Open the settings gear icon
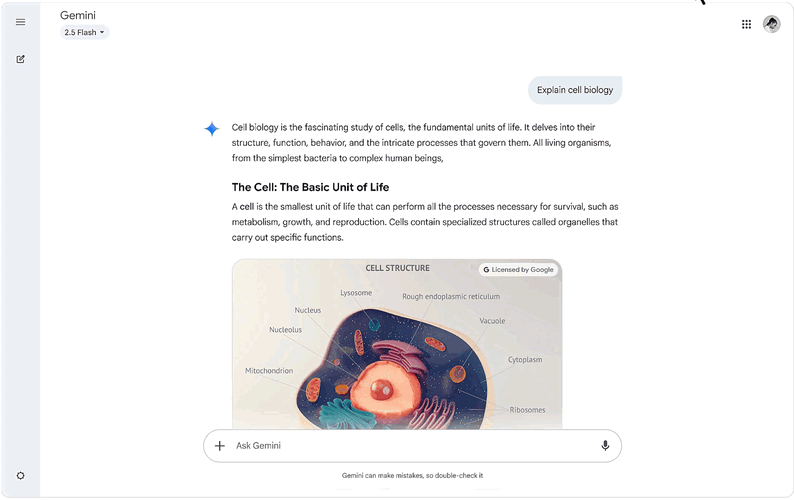 coord(20,476)
